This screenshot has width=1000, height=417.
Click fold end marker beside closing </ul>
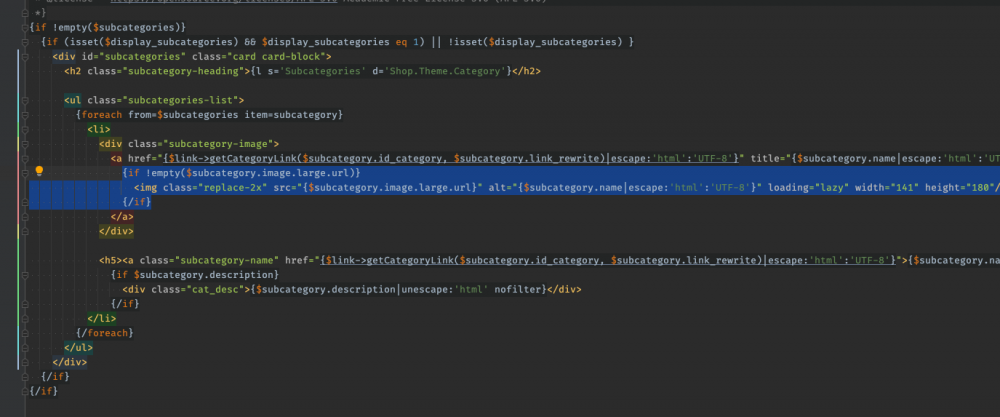24,348
